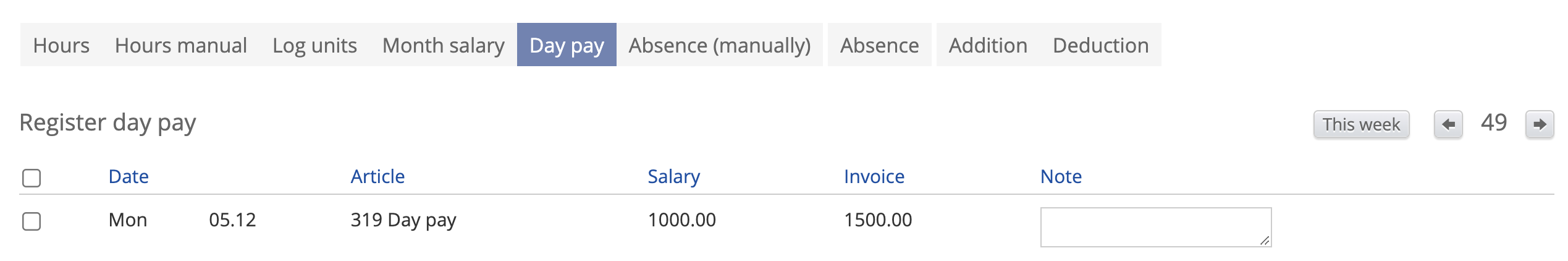
Task: Select the Day pay tab
Action: tap(567, 45)
